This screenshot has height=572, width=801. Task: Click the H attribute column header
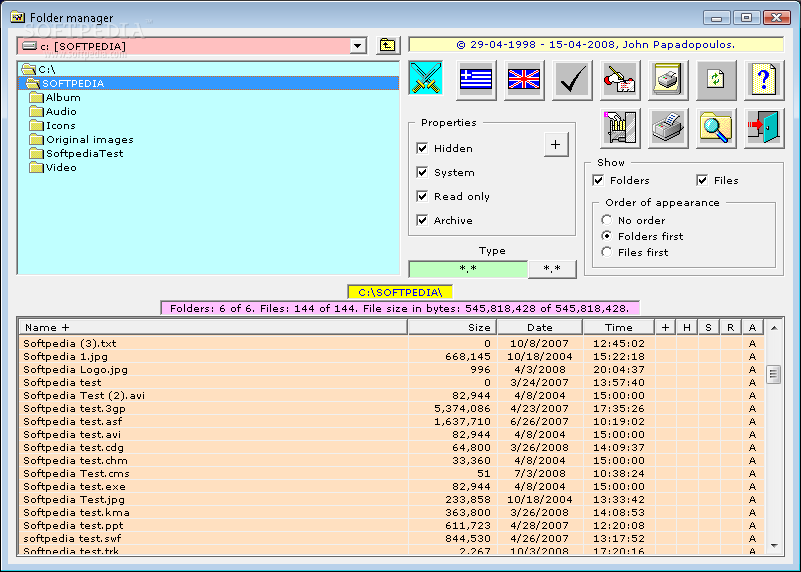687,327
